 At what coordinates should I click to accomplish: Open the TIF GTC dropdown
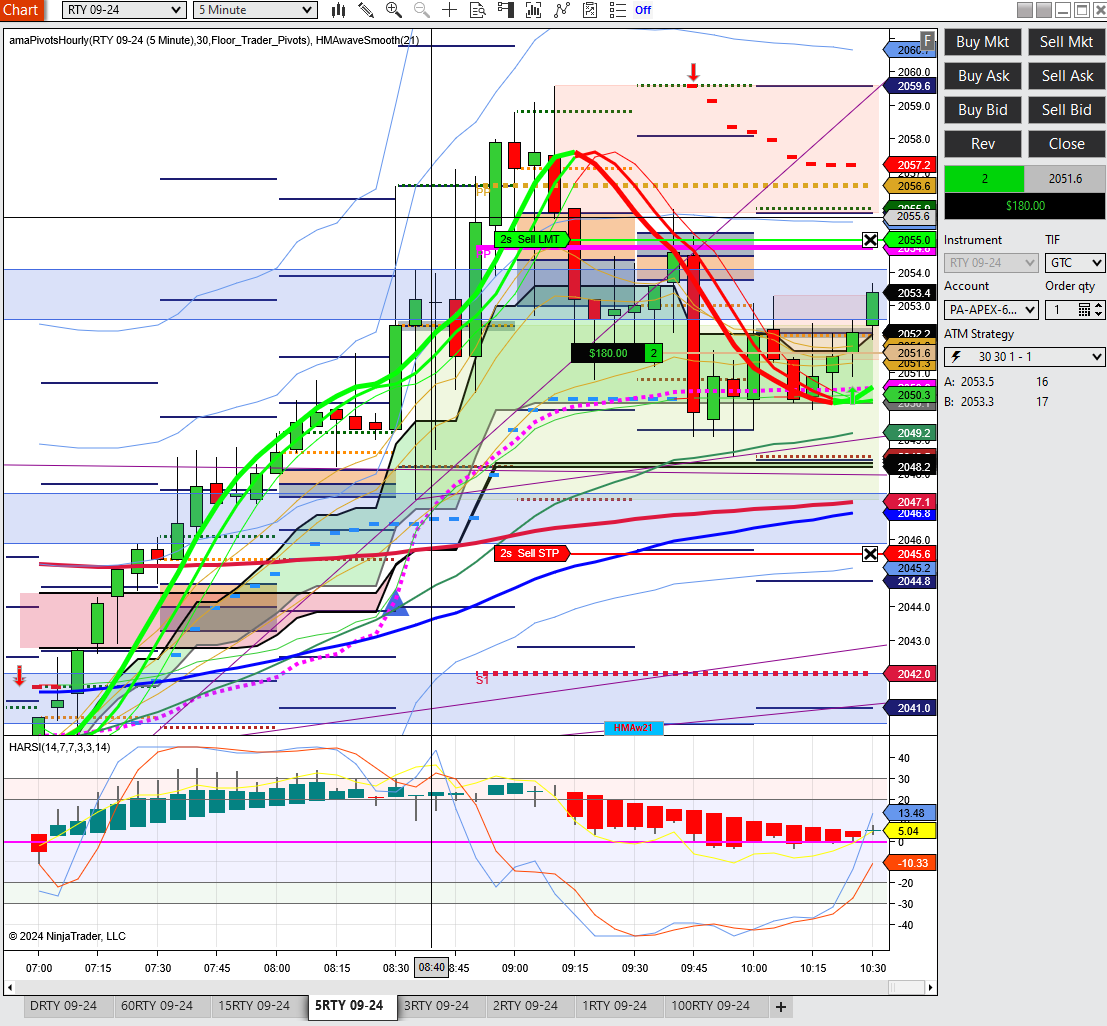[x=1075, y=263]
